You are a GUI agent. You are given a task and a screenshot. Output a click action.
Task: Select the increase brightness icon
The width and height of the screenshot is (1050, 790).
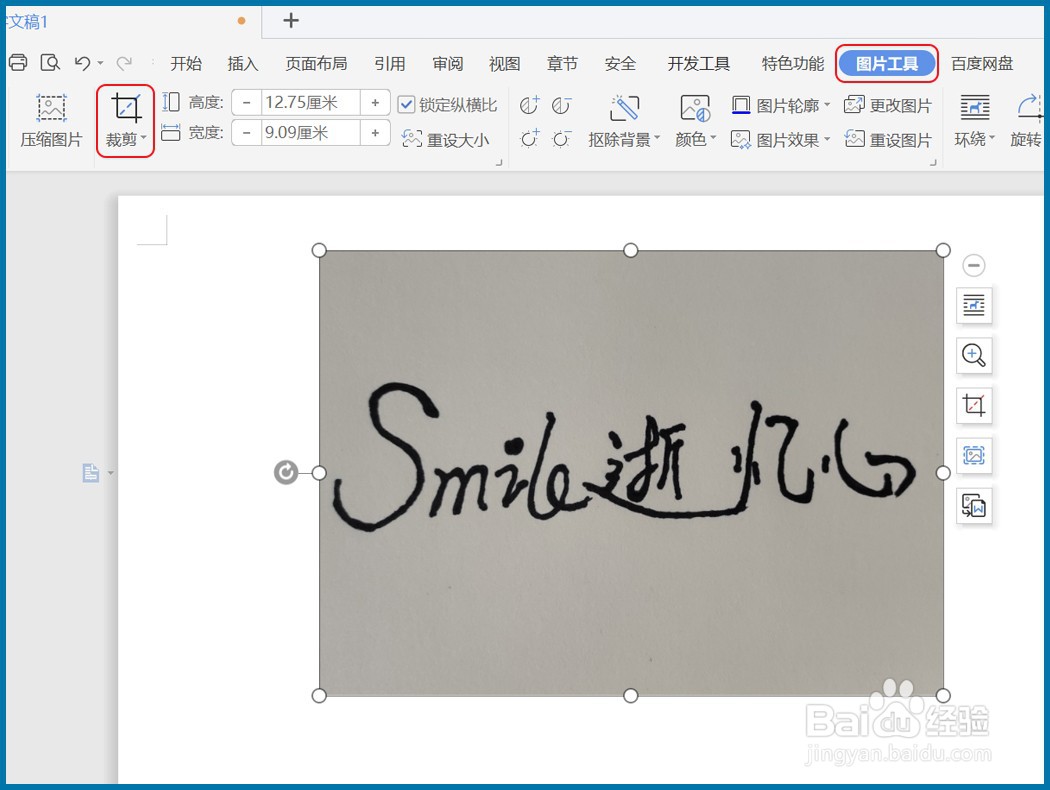530,139
